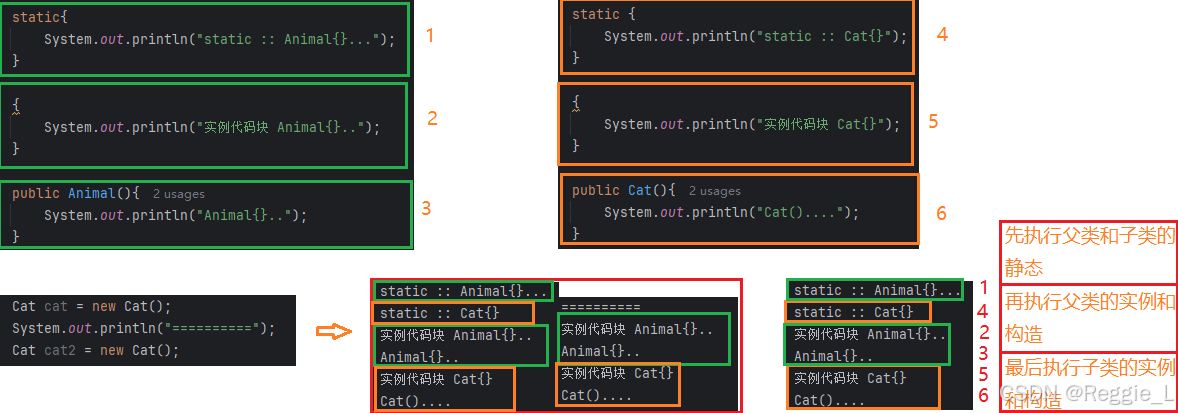Click the "static :: Cat{}" string in the println code
1178x413 pixels.
click(x=824, y=36)
